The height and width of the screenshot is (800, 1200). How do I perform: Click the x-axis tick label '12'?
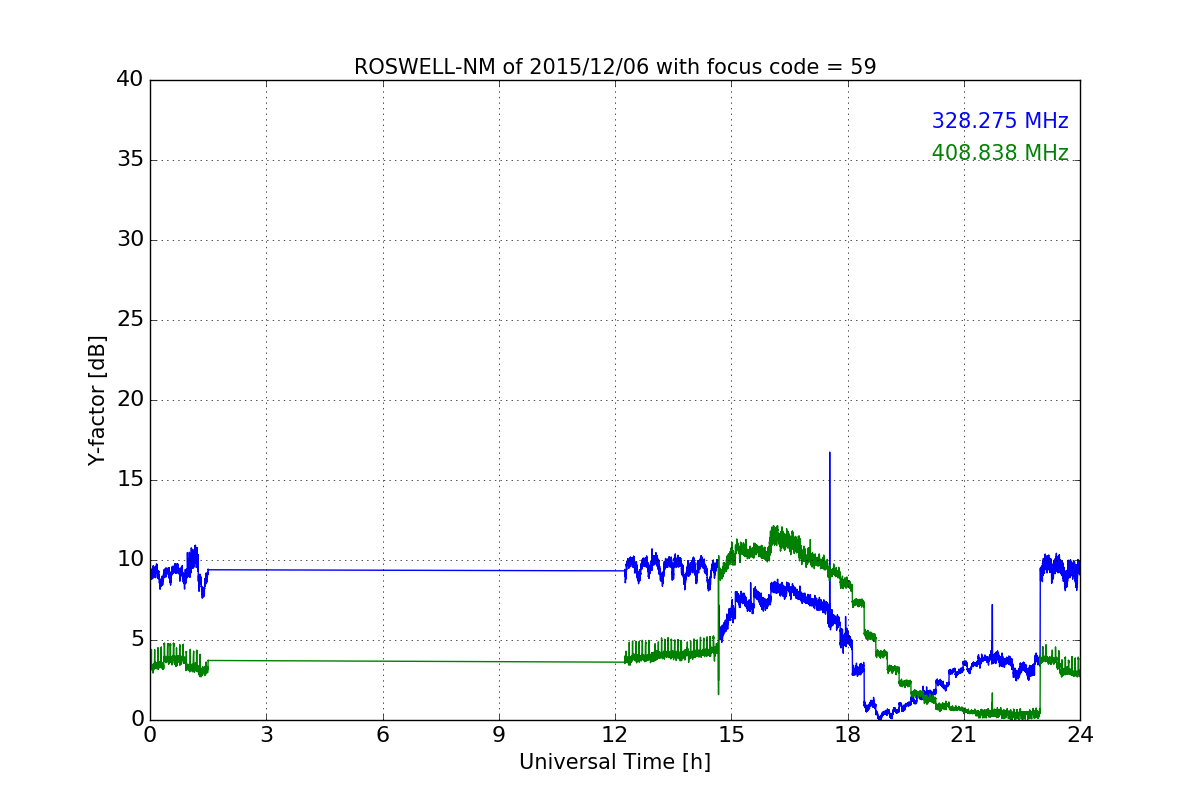(x=615, y=735)
